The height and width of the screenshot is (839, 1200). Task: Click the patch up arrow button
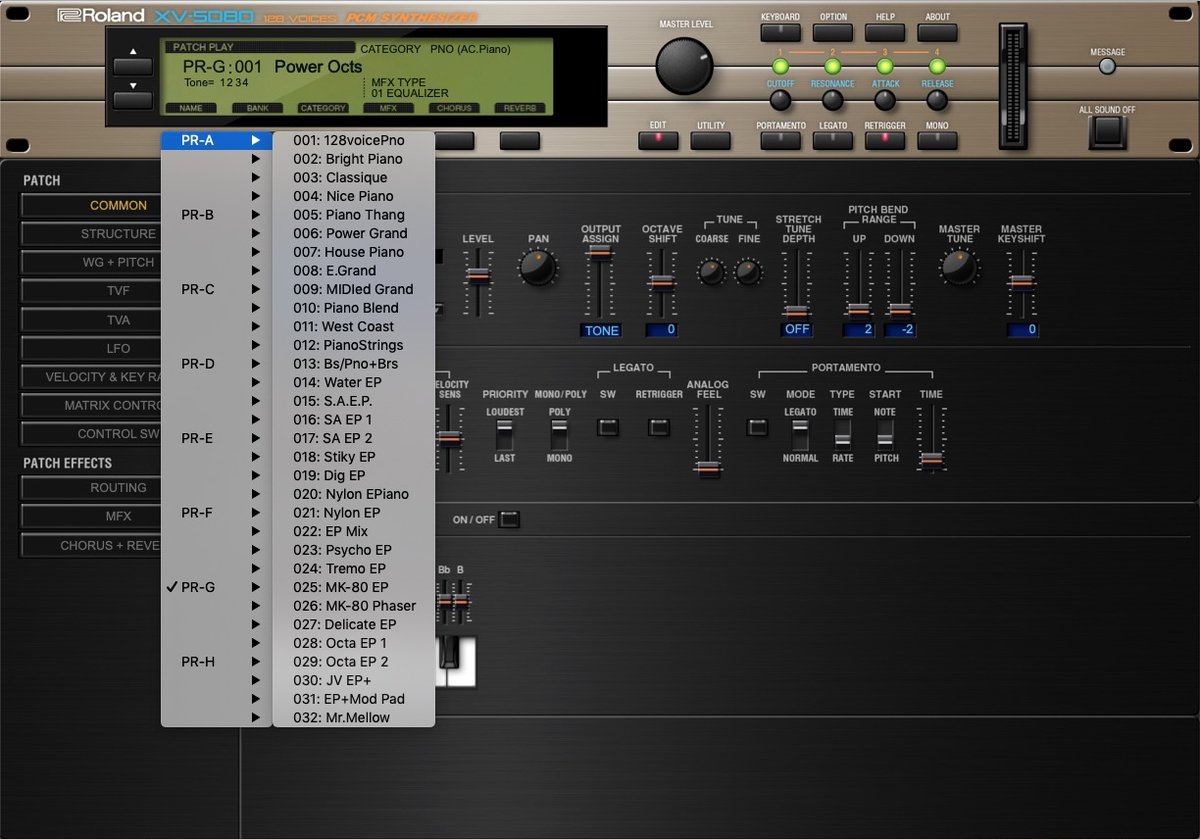(133, 66)
